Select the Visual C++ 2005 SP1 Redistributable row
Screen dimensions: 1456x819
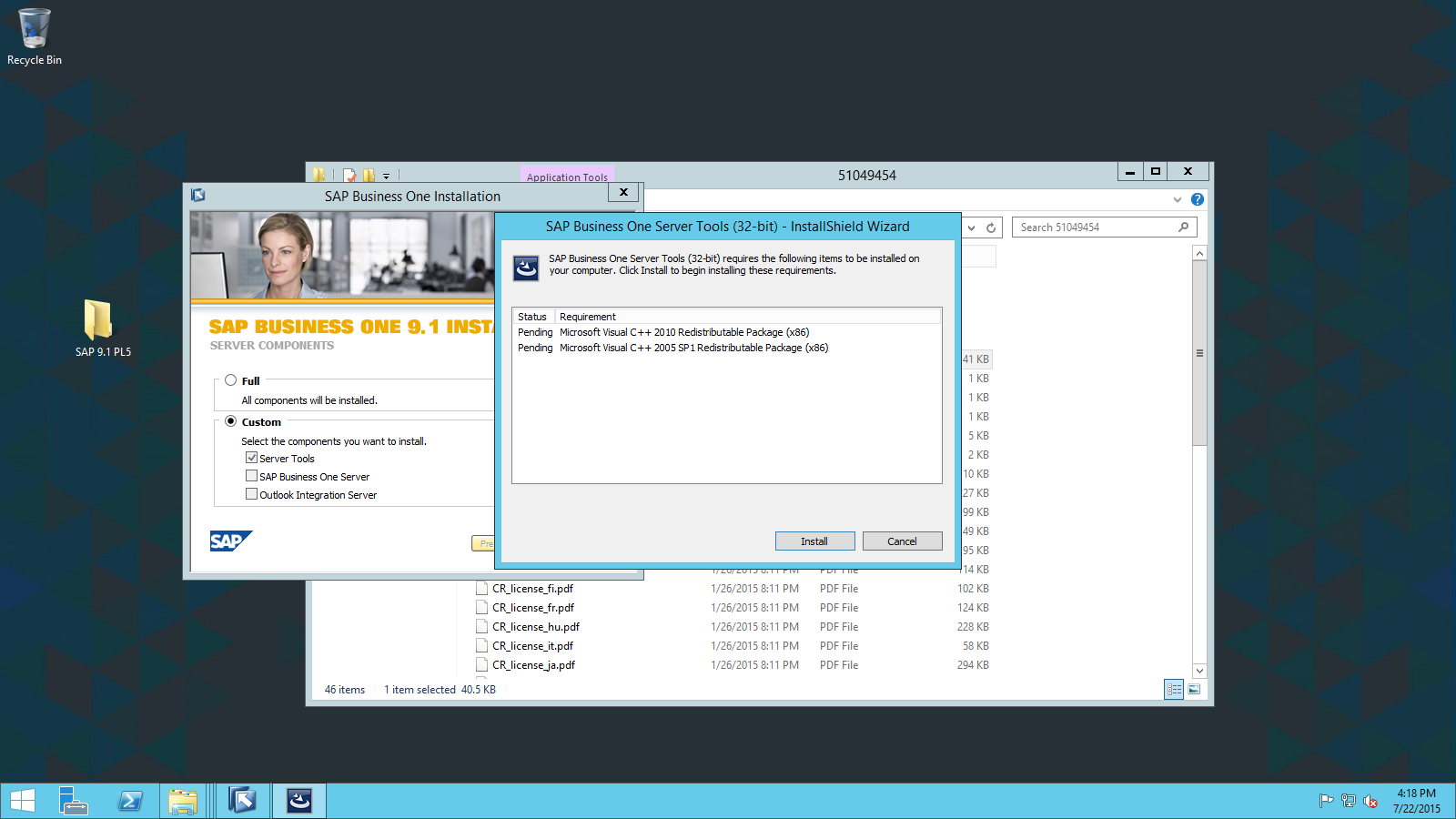coord(726,348)
